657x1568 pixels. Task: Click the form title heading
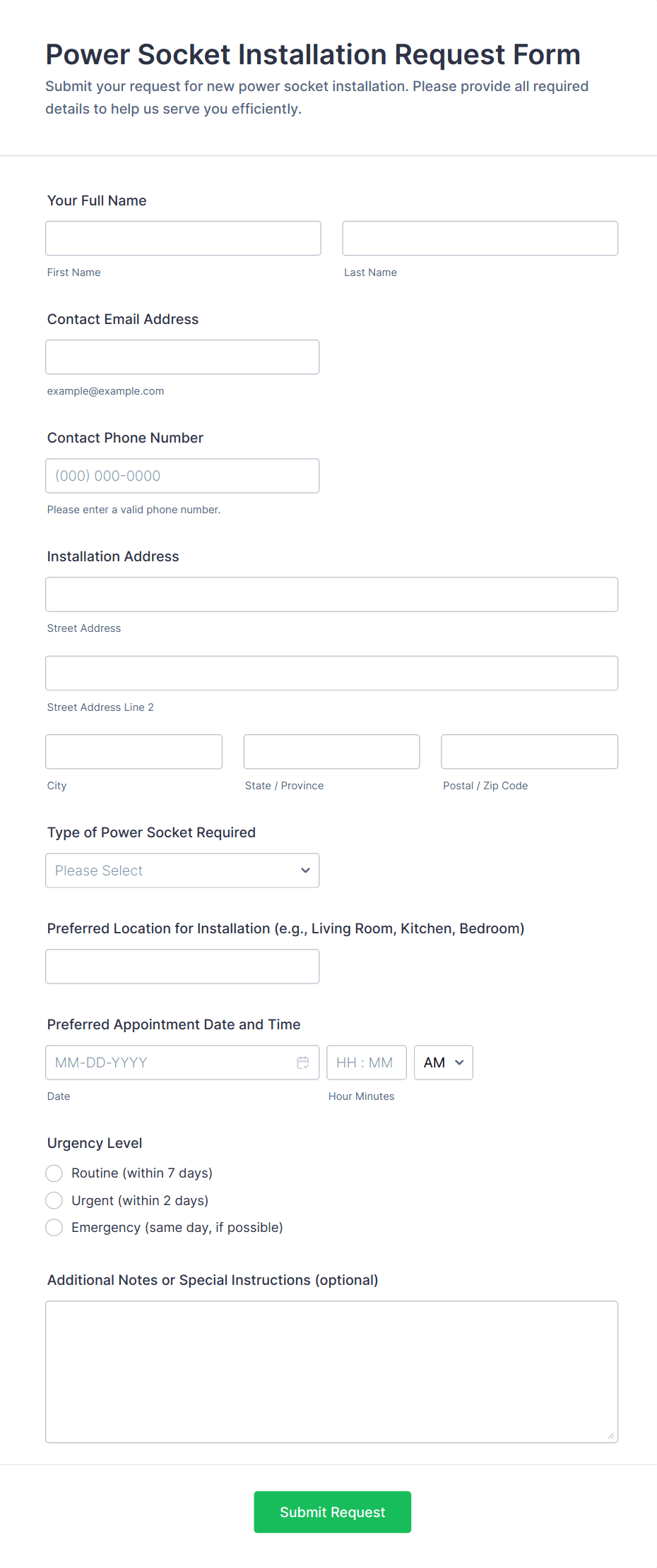tap(313, 54)
